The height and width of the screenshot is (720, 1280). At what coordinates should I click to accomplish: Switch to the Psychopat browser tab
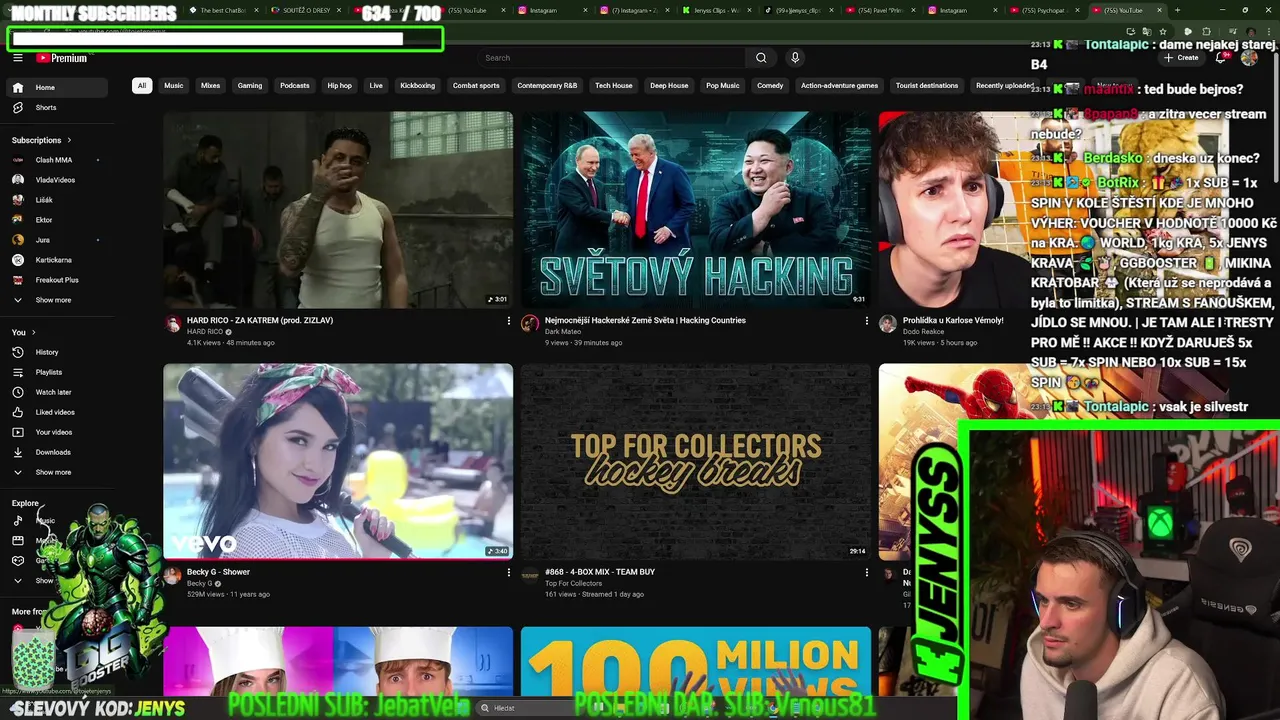[x=1045, y=10]
